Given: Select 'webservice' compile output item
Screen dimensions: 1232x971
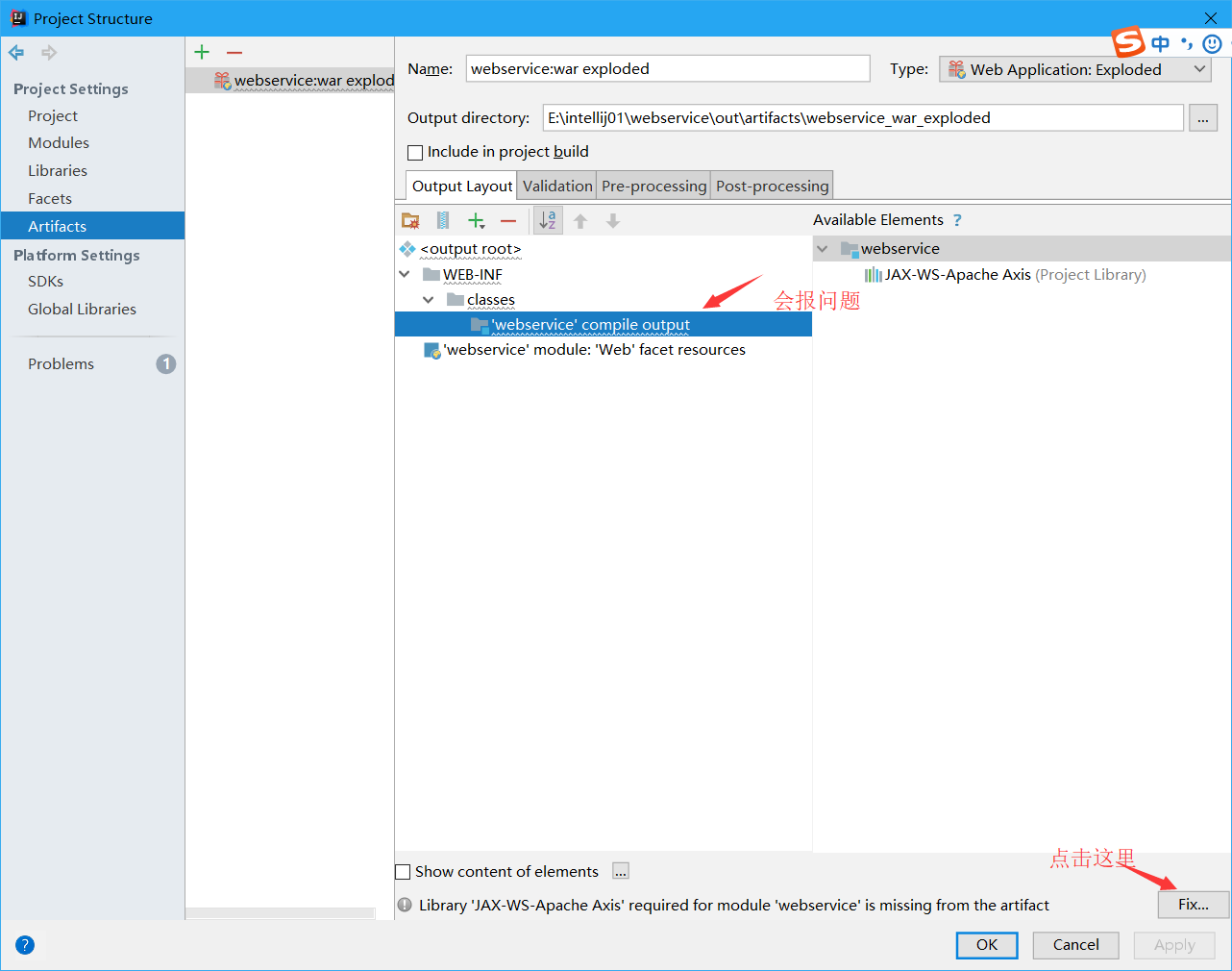Looking at the screenshot, I should pos(604,325).
